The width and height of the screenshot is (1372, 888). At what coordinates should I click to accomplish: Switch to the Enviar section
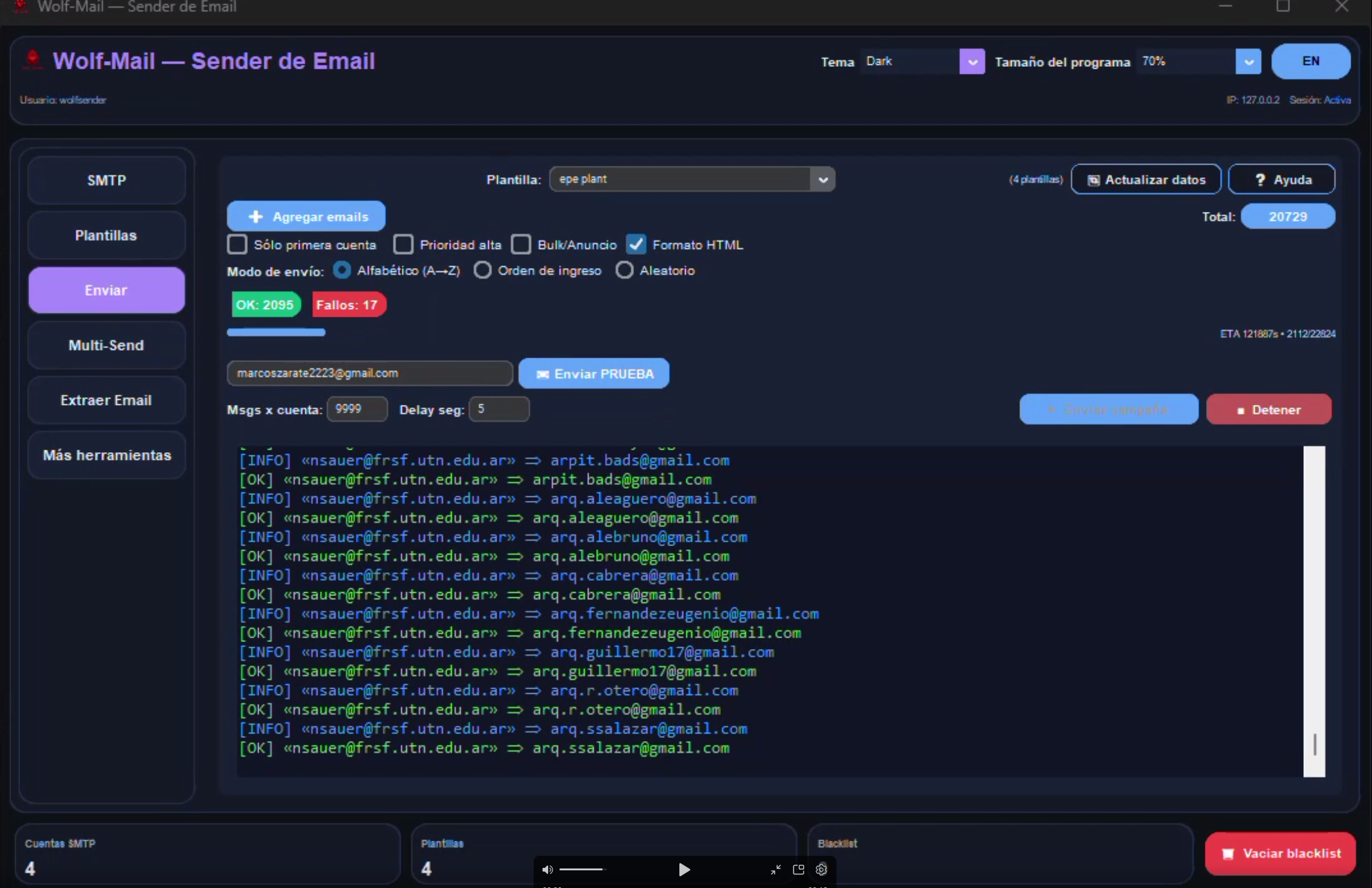click(106, 290)
